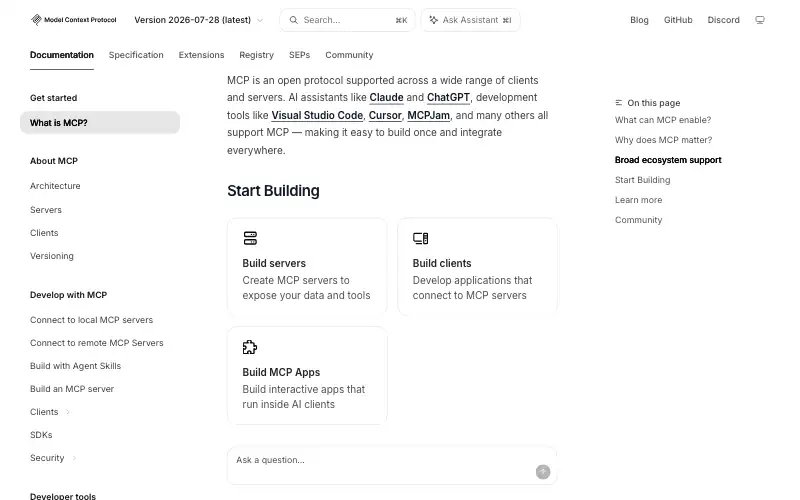Select What is MCP? in sidebar

tap(100, 123)
